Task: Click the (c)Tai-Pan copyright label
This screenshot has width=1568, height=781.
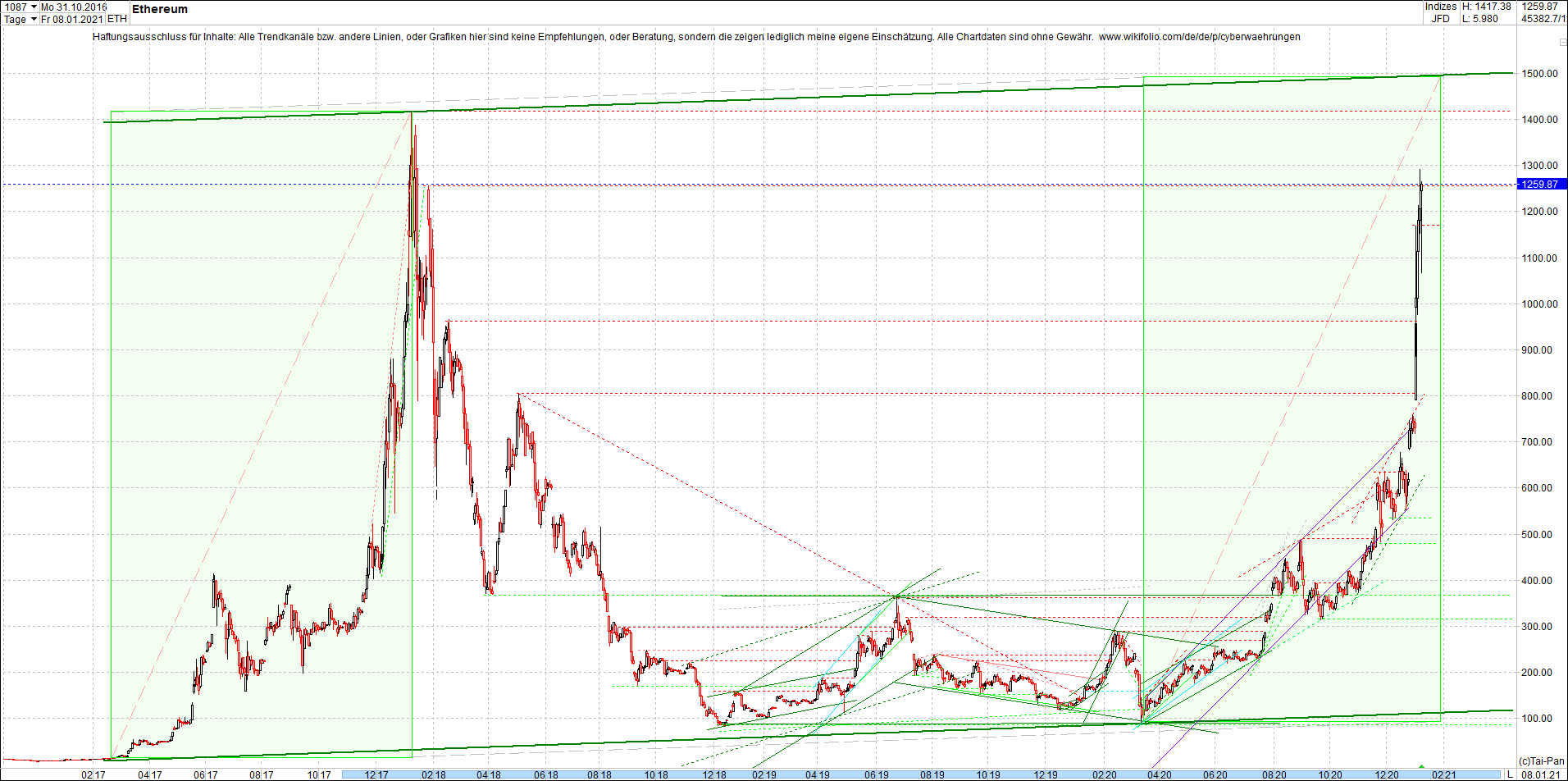Action: tap(1542, 760)
